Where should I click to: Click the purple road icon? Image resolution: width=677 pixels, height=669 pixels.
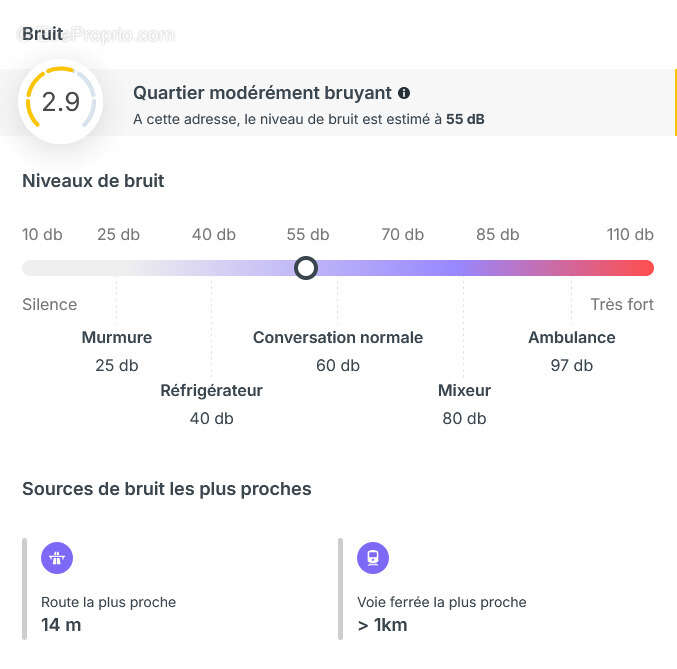point(57,558)
